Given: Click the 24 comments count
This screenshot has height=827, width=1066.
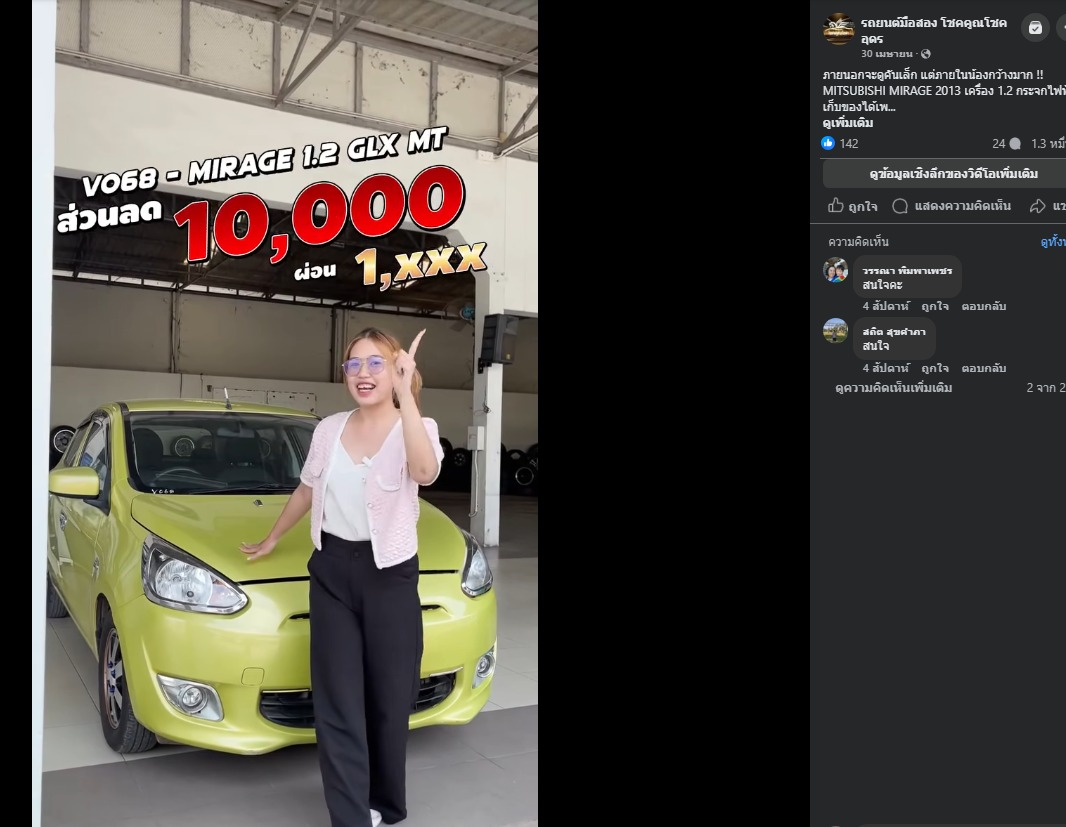Looking at the screenshot, I should click(x=1006, y=144).
